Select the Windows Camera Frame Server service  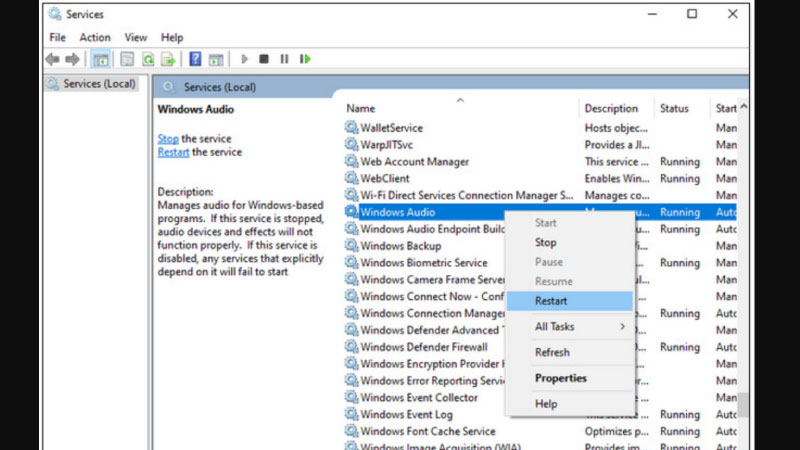pyautogui.click(x=432, y=279)
